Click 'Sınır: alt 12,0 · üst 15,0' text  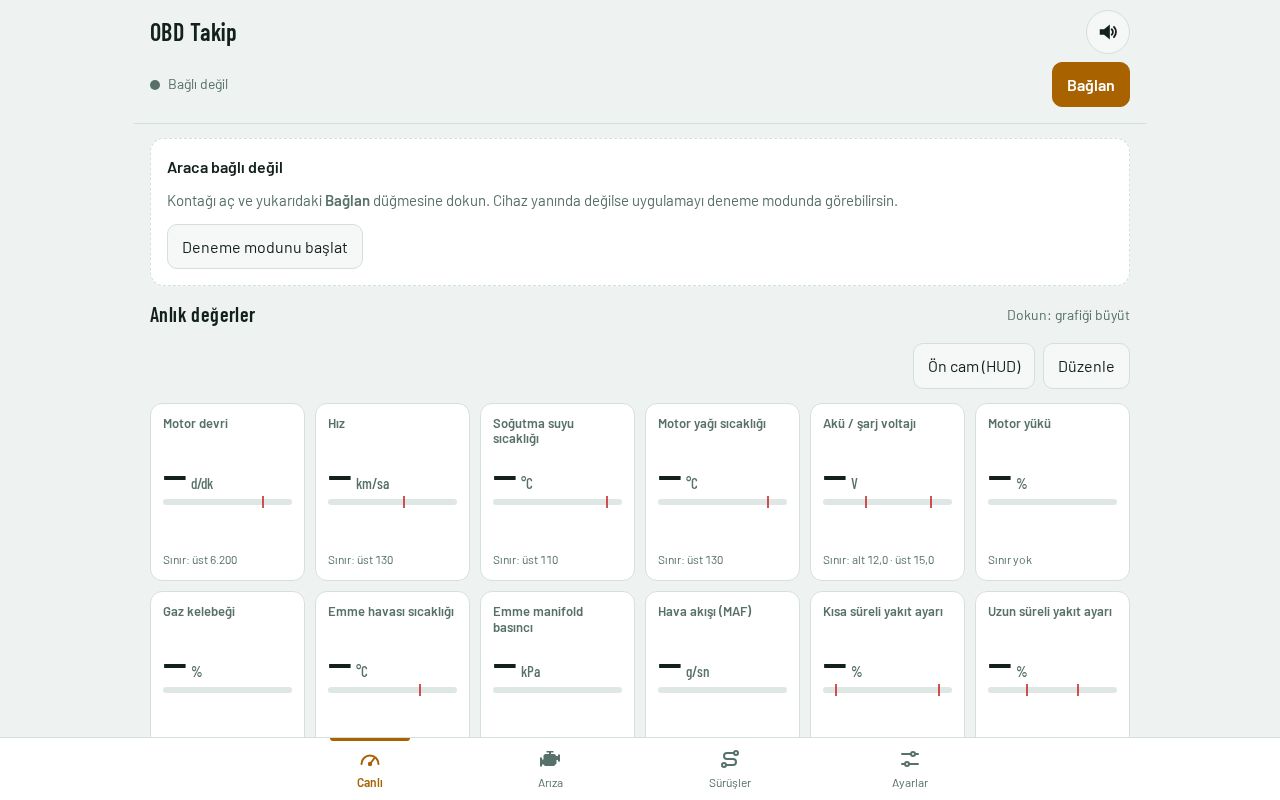(x=879, y=560)
